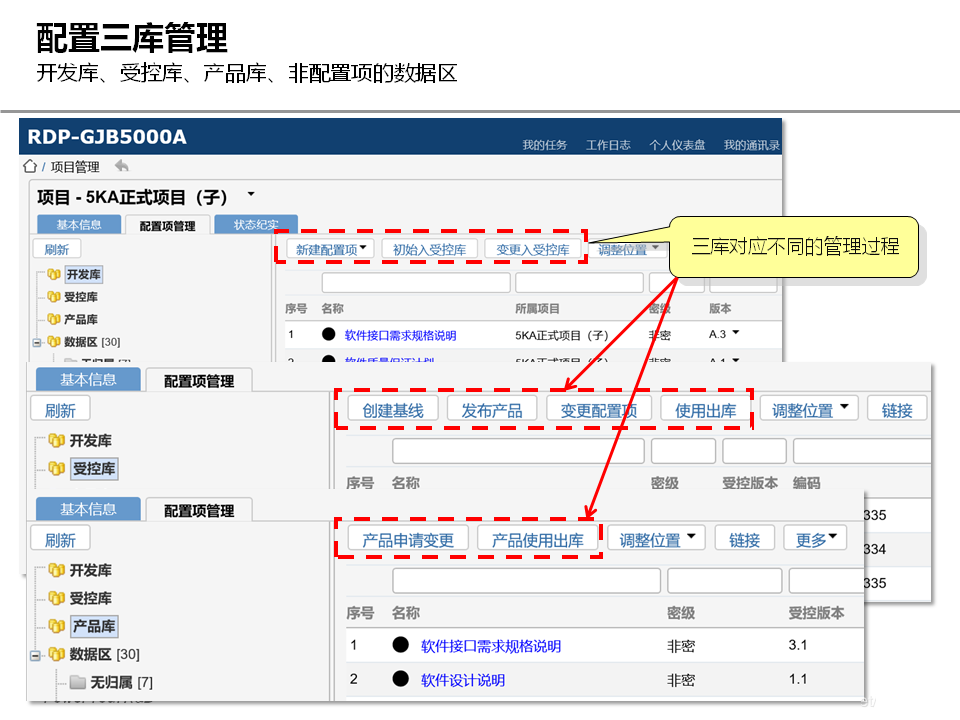Click the 名称 filter field in the 开发库 view
This screenshot has width=960, height=720.
coord(416,283)
